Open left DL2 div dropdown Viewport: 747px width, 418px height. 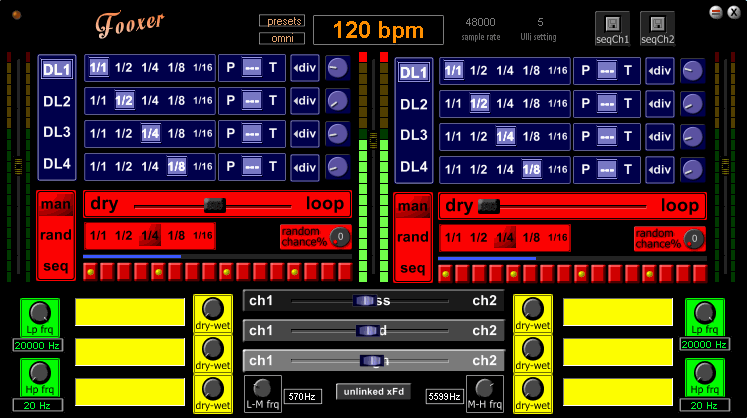click(304, 101)
